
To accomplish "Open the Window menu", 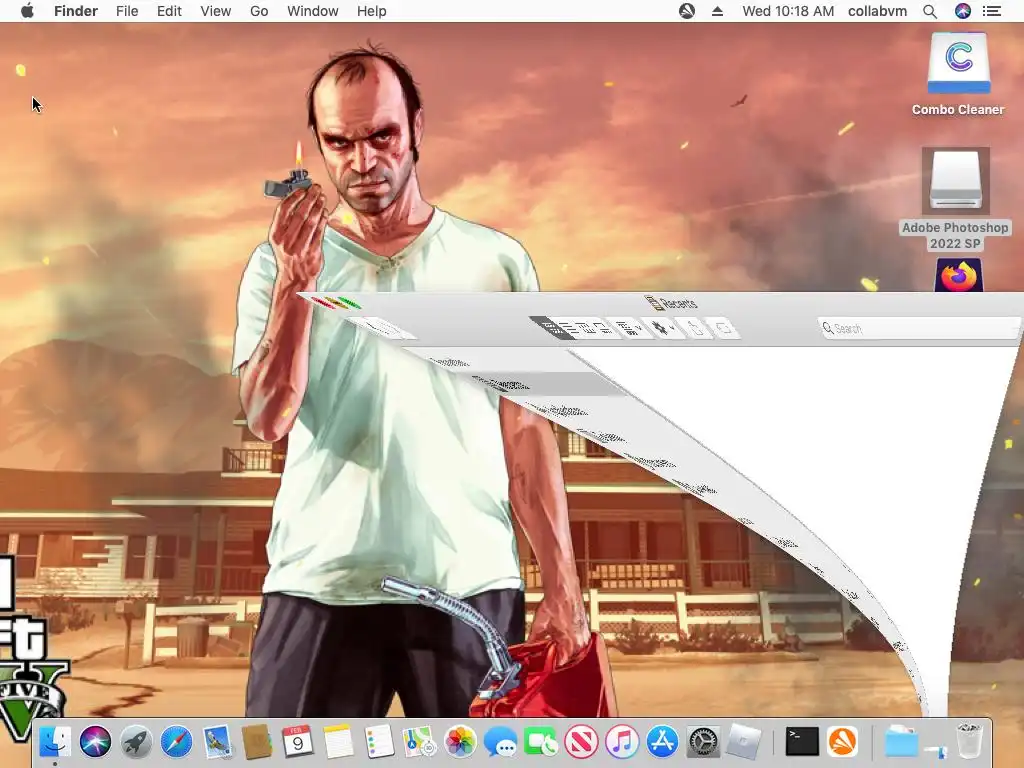I will point(313,11).
